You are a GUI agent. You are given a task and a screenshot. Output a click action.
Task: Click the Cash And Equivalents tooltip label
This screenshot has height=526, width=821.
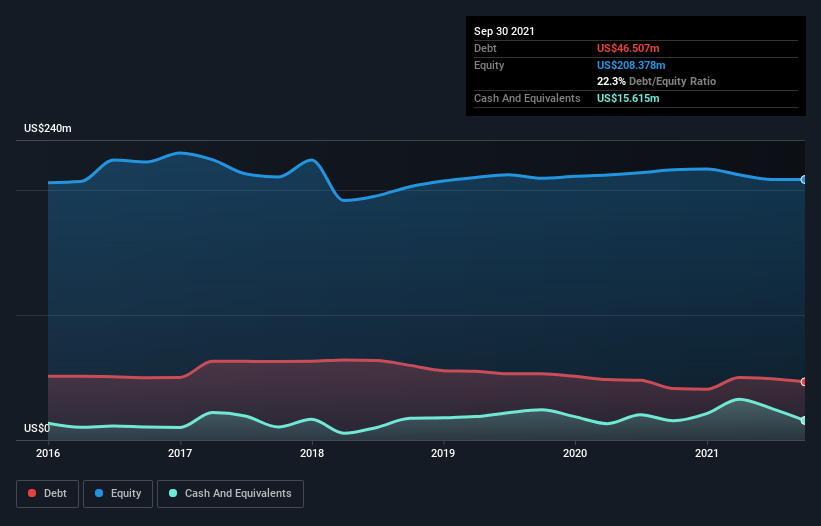point(527,98)
